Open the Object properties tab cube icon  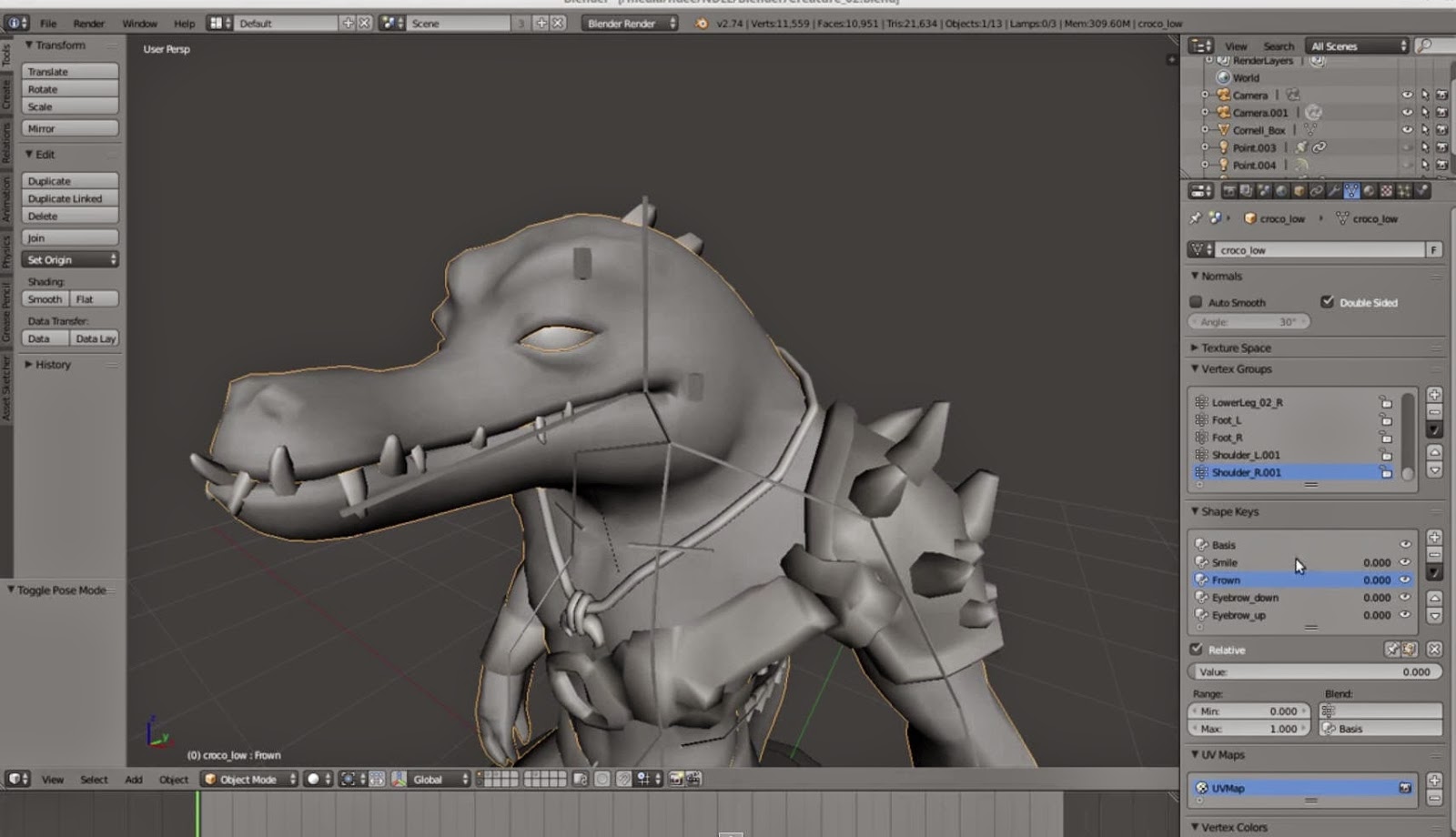(1299, 191)
